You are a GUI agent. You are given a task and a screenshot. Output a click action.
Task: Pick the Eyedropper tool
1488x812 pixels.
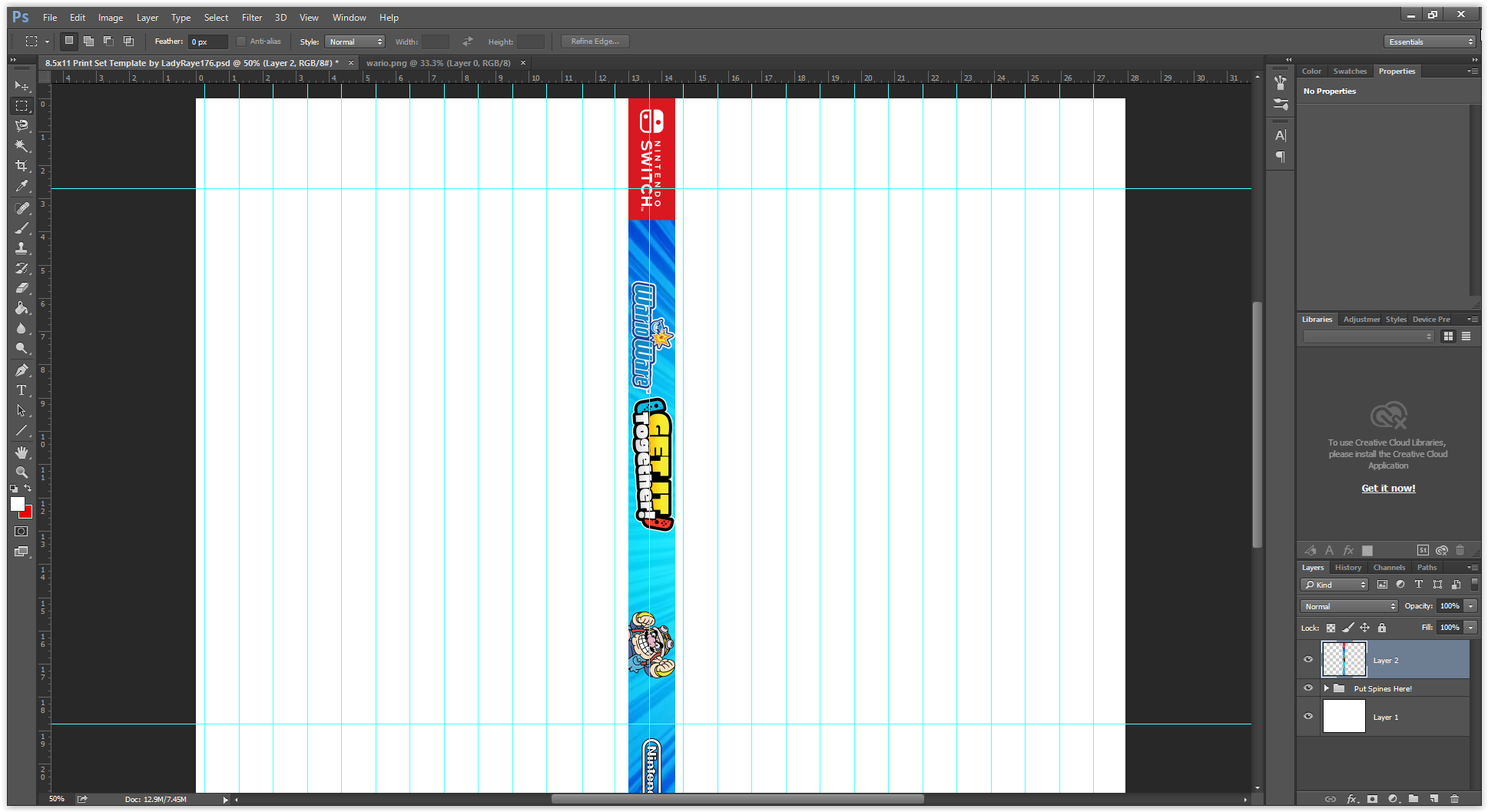click(x=22, y=187)
